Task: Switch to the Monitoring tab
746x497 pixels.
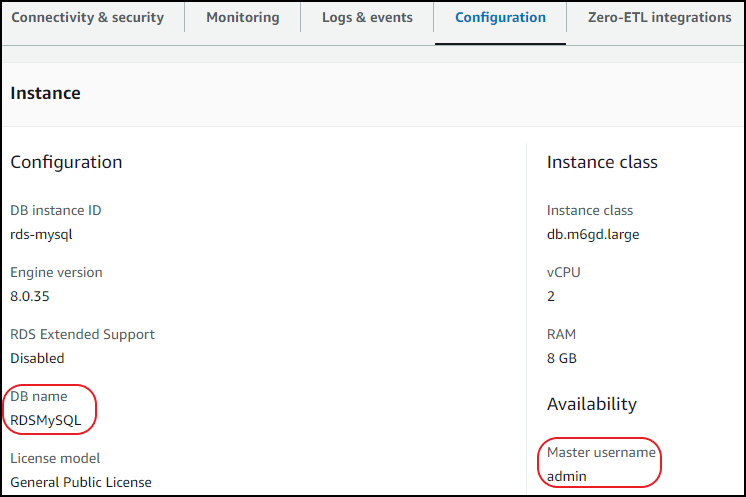Action: pos(243,18)
